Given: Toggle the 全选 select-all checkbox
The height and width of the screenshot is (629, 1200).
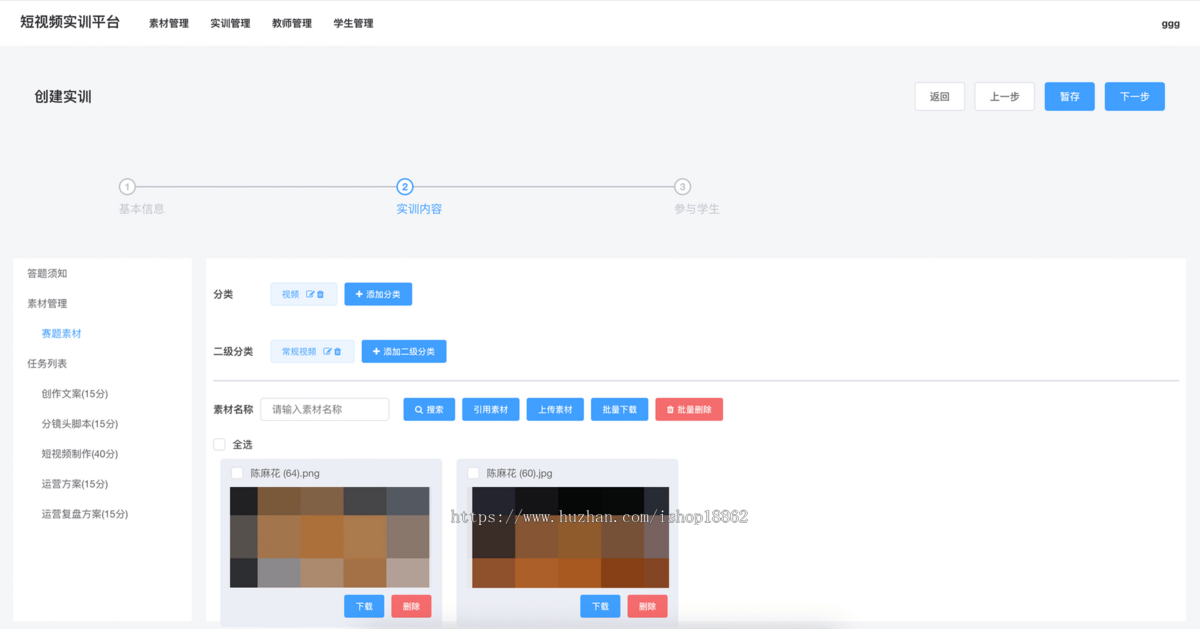Looking at the screenshot, I should (x=220, y=444).
